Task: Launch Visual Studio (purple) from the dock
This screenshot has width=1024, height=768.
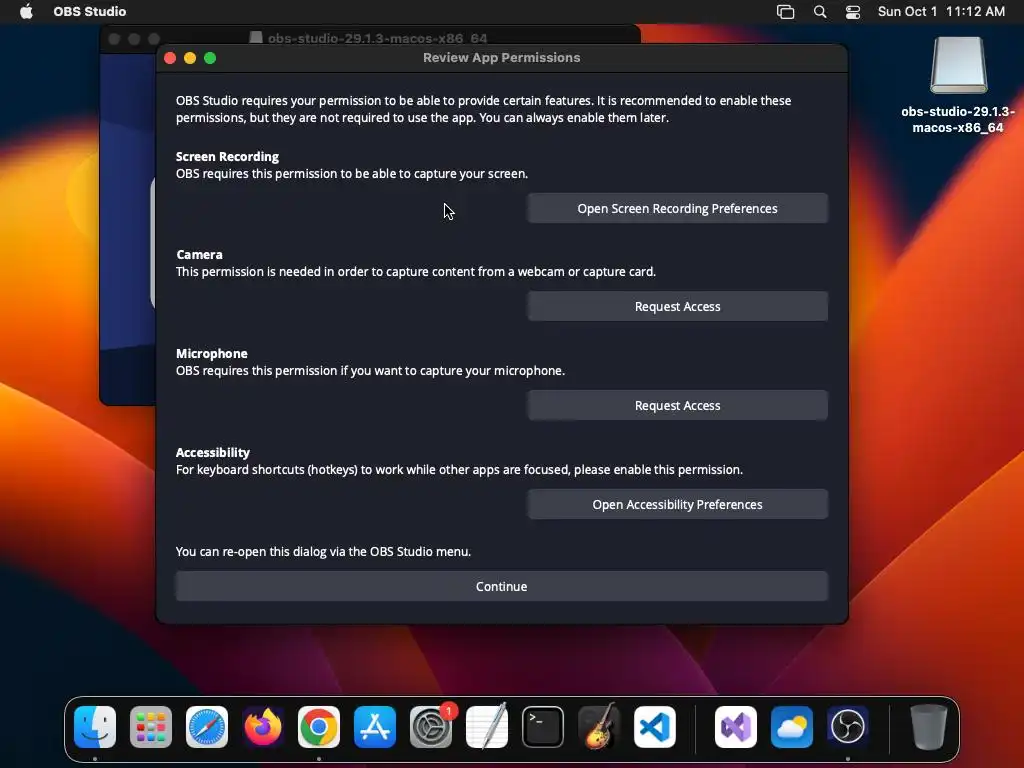Action: tap(736, 727)
